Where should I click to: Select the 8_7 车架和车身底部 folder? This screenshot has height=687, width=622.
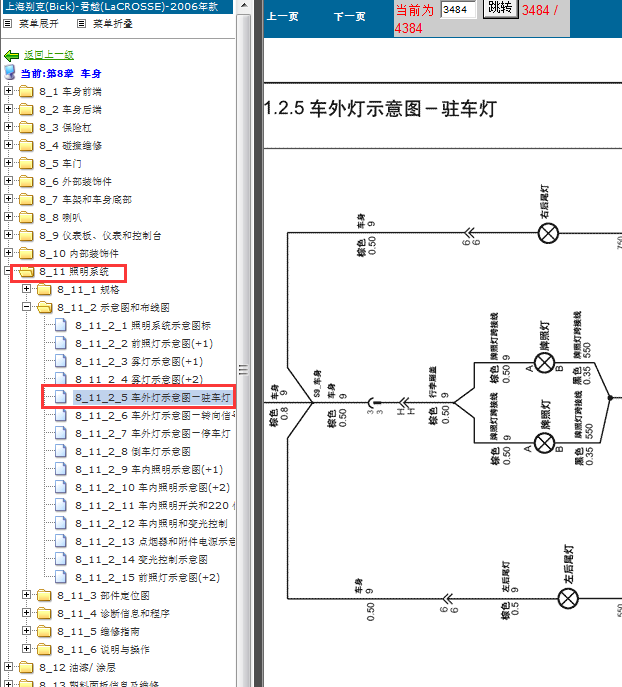tap(85, 199)
